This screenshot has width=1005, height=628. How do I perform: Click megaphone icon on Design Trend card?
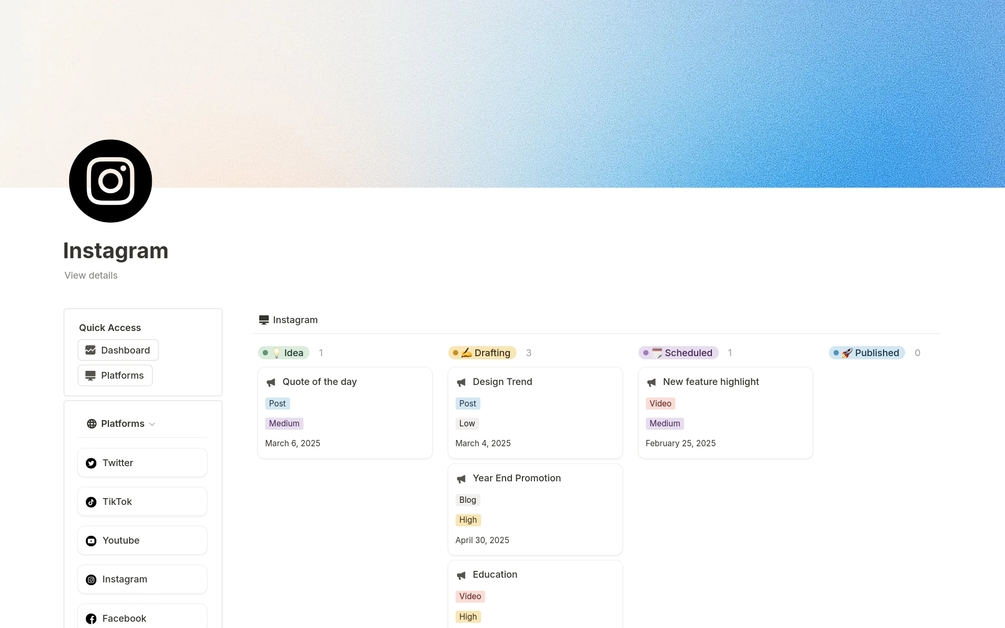461,382
